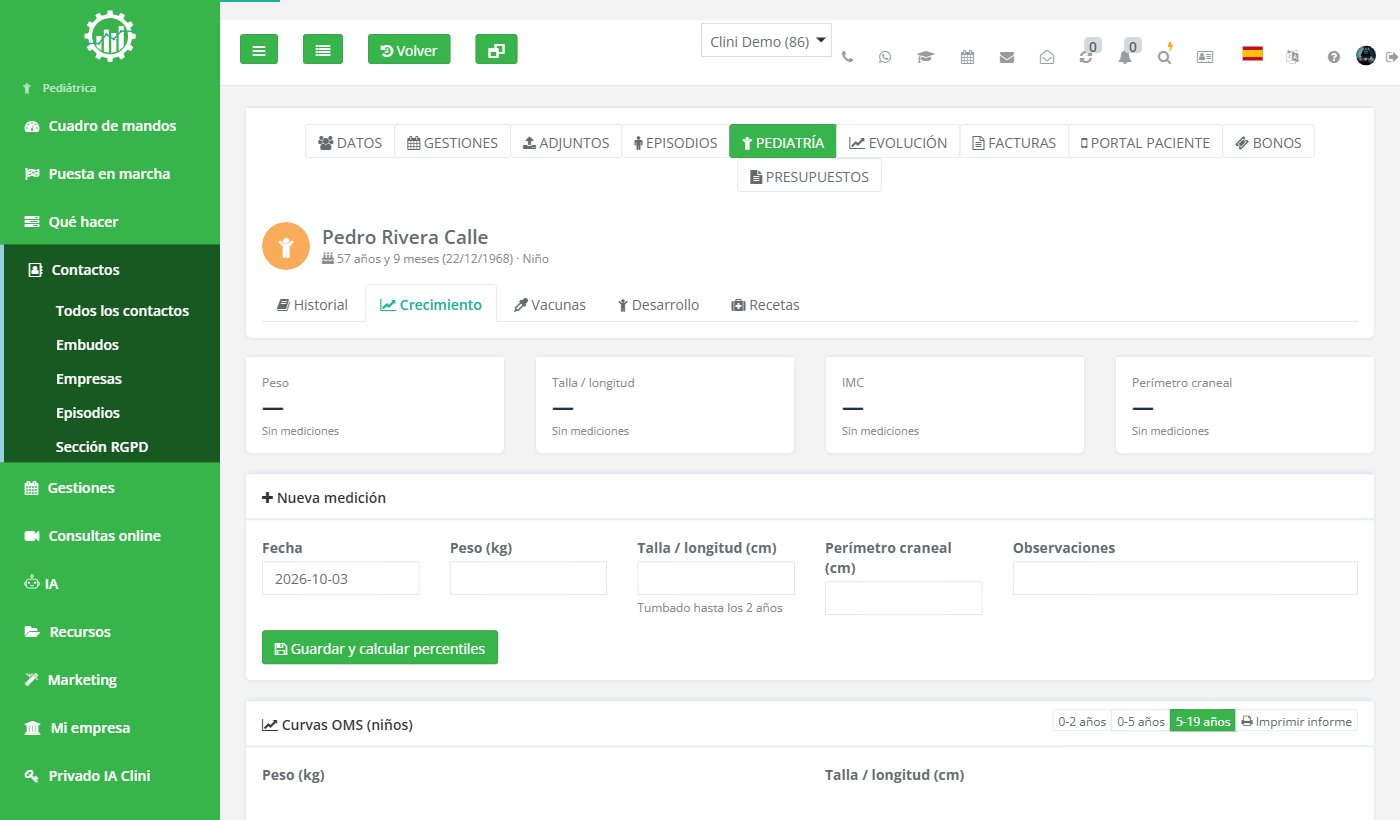The height and width of the screenshot is (820, 1400).
Task: Click the green list view button
Action: pos(323,49)
